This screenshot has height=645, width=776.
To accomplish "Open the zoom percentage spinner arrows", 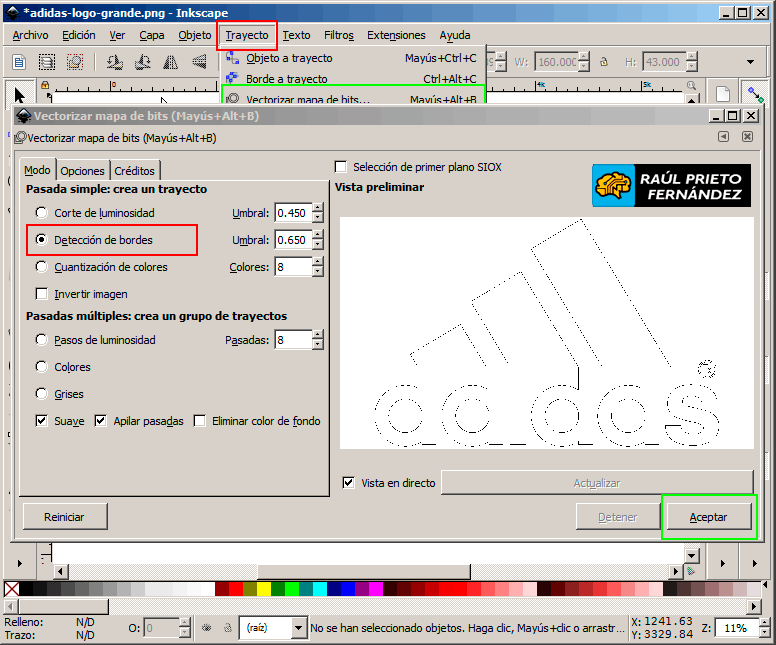I will click(x=764, y=628).
